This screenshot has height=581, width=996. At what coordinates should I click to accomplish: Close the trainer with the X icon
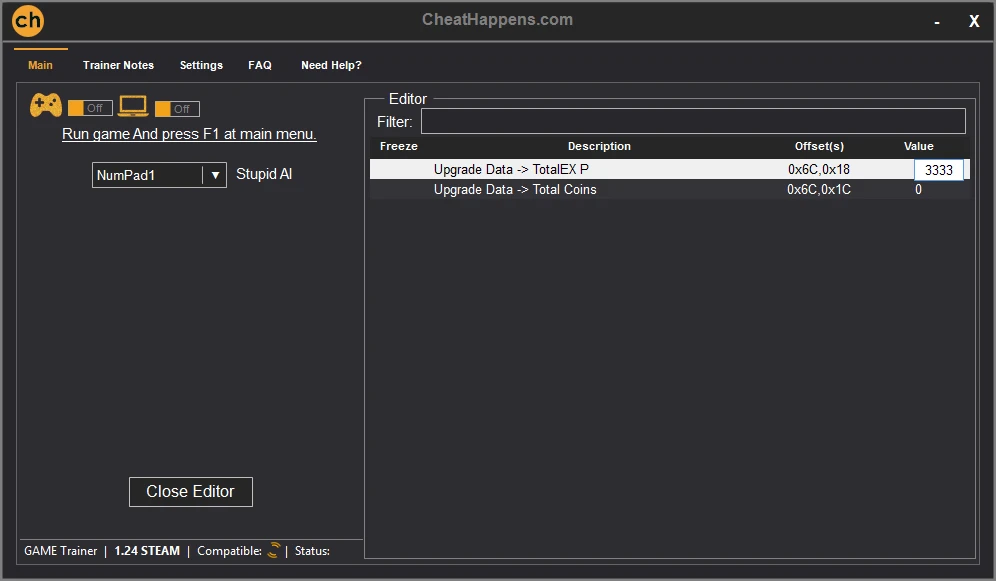pyautogui.click(x=973, y=22)
